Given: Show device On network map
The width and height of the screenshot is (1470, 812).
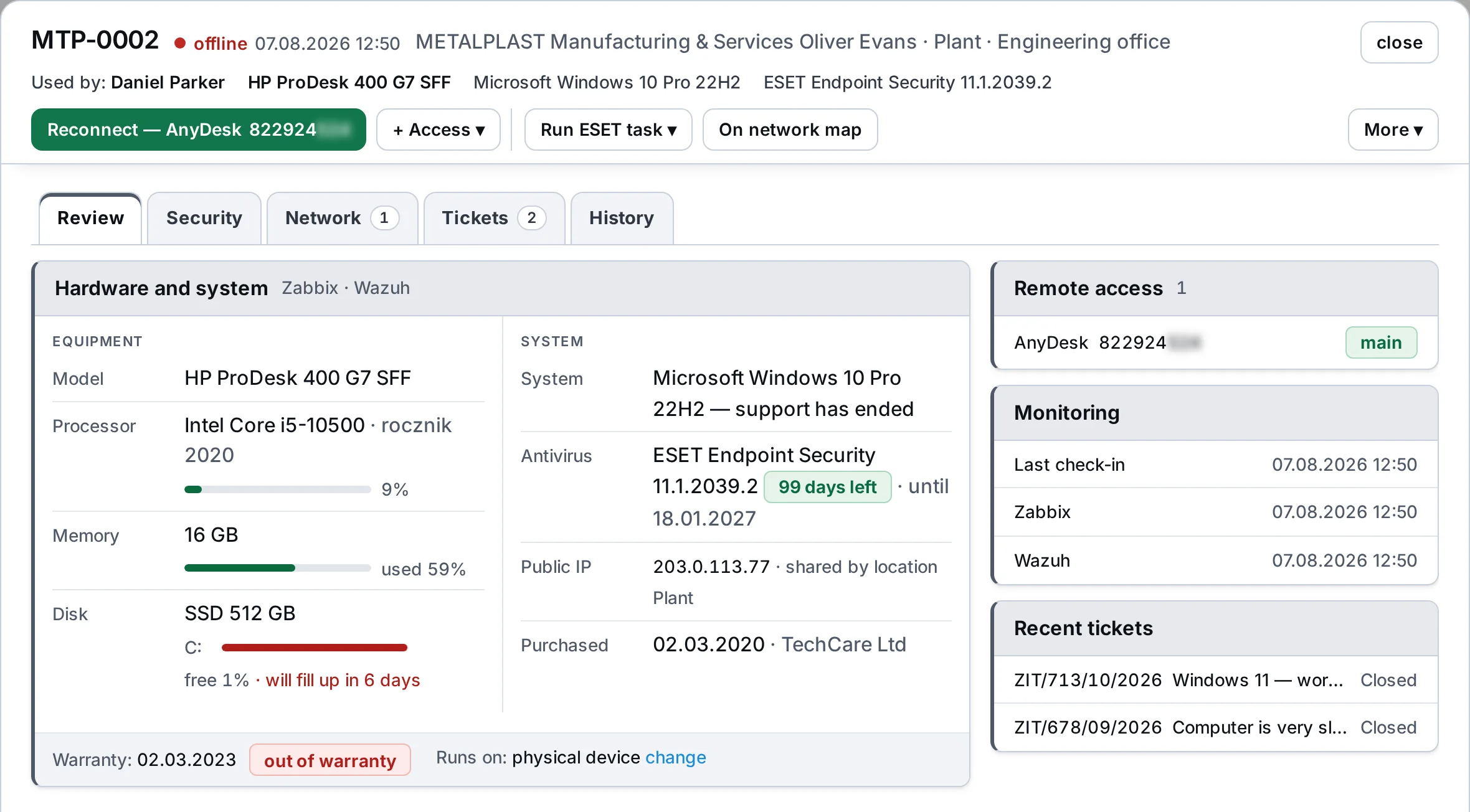Looking at the screenshot, I should pyautogui.click(x=790, y=130).
